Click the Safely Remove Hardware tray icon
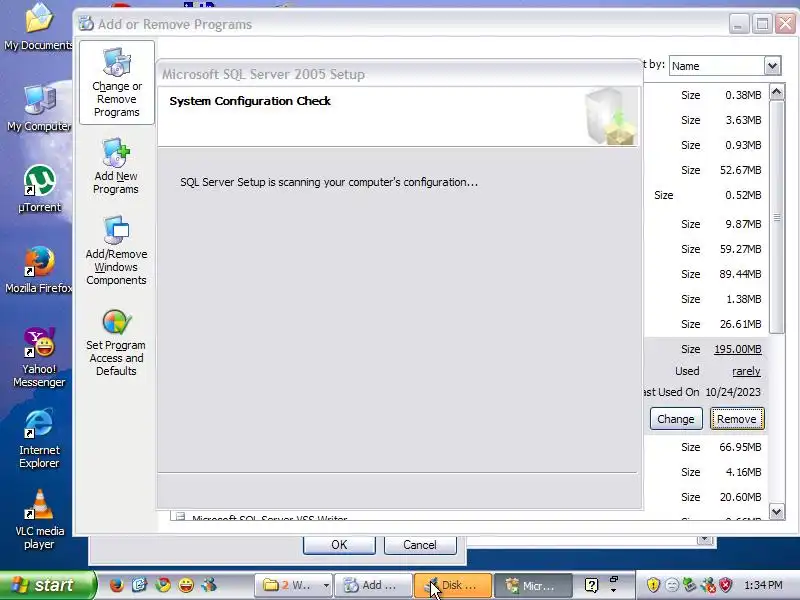 pos(690,585)
